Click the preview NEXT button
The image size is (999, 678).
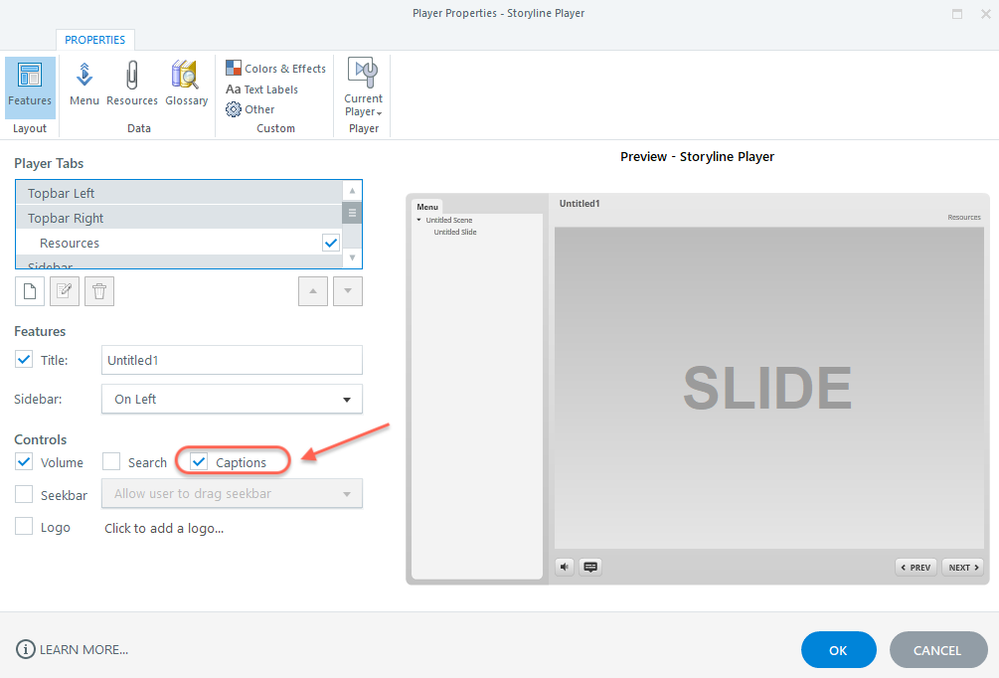point(963,567)
